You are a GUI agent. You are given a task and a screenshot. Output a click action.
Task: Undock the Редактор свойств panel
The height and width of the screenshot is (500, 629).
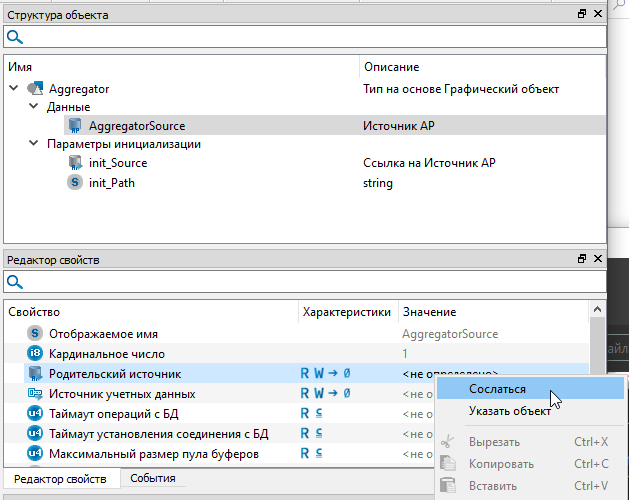(x=582, y=259)
